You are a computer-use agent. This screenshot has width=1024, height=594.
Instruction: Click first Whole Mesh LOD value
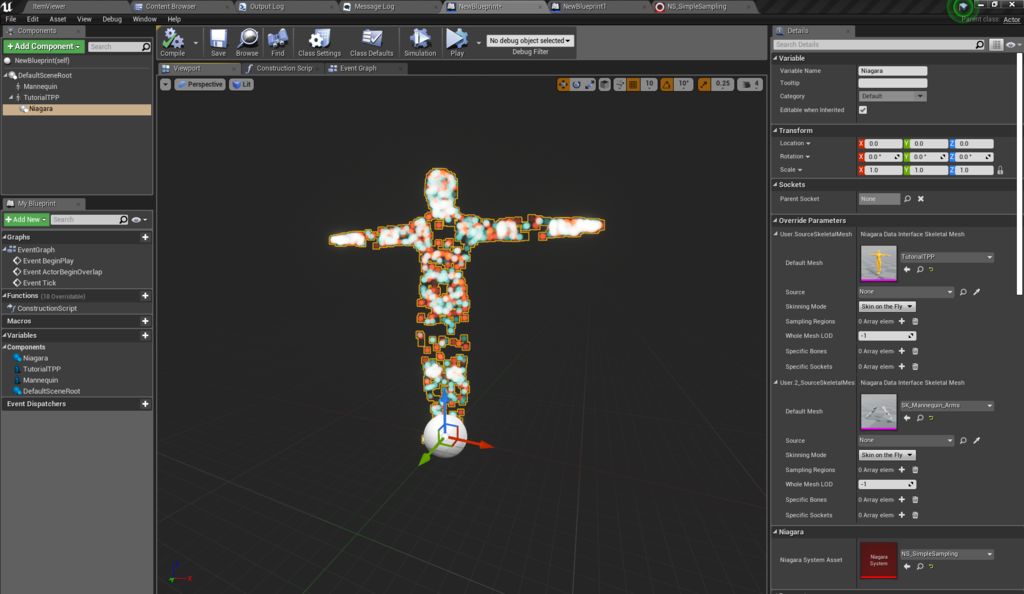click(x=887, y=336)
